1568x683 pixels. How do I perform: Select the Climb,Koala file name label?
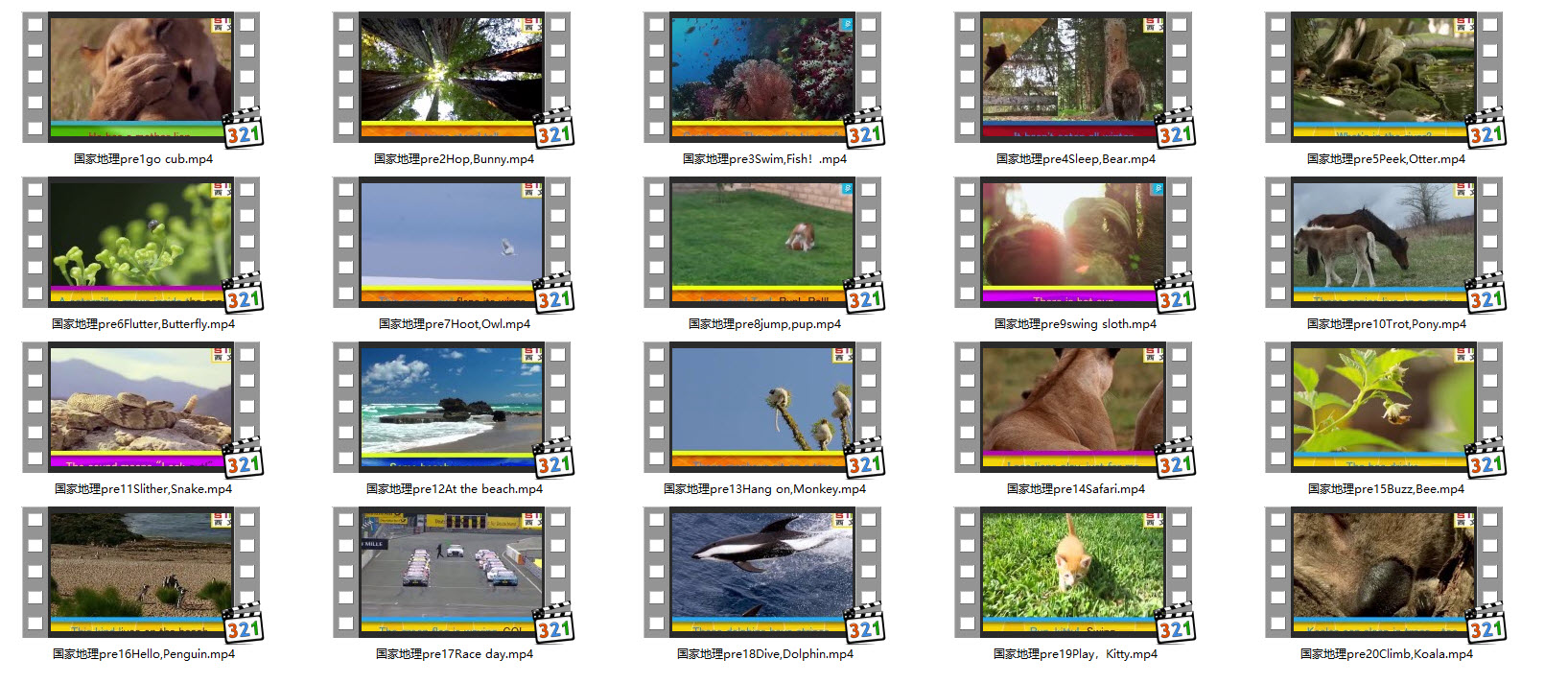(x=1386, y=654)
